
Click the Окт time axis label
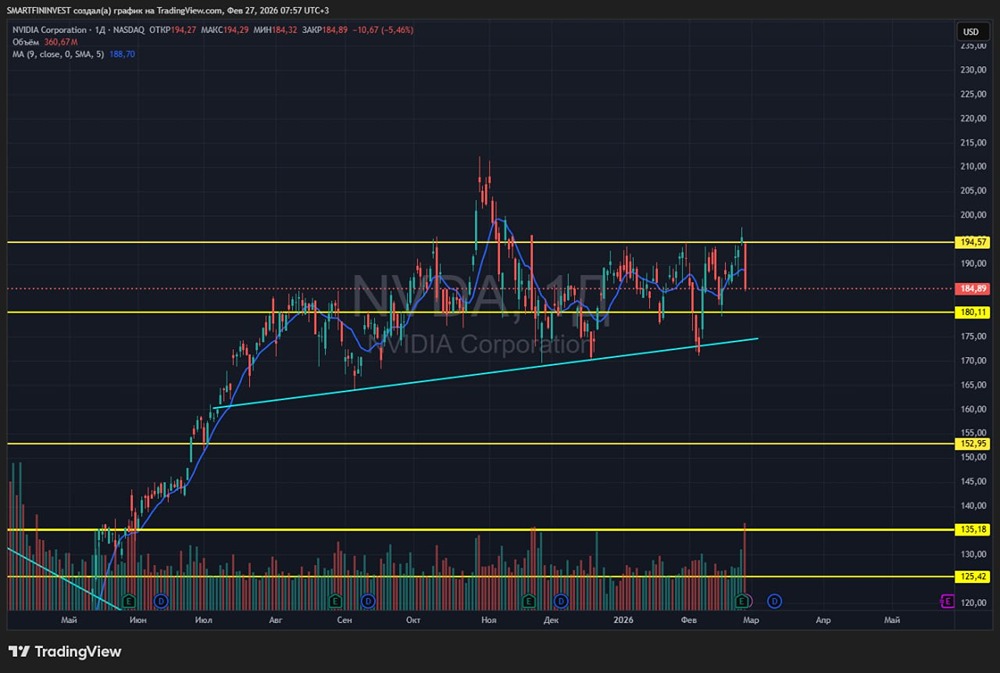coord(413,620)
